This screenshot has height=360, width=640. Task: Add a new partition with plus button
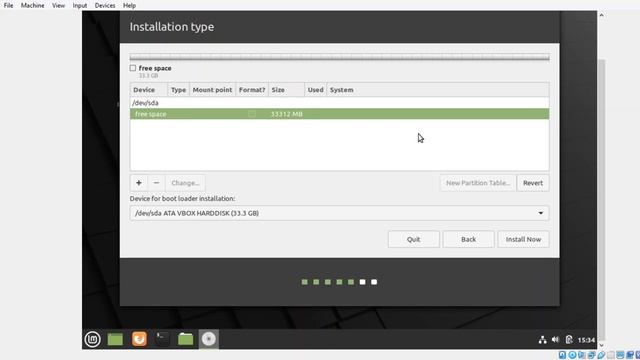point(139,183)
